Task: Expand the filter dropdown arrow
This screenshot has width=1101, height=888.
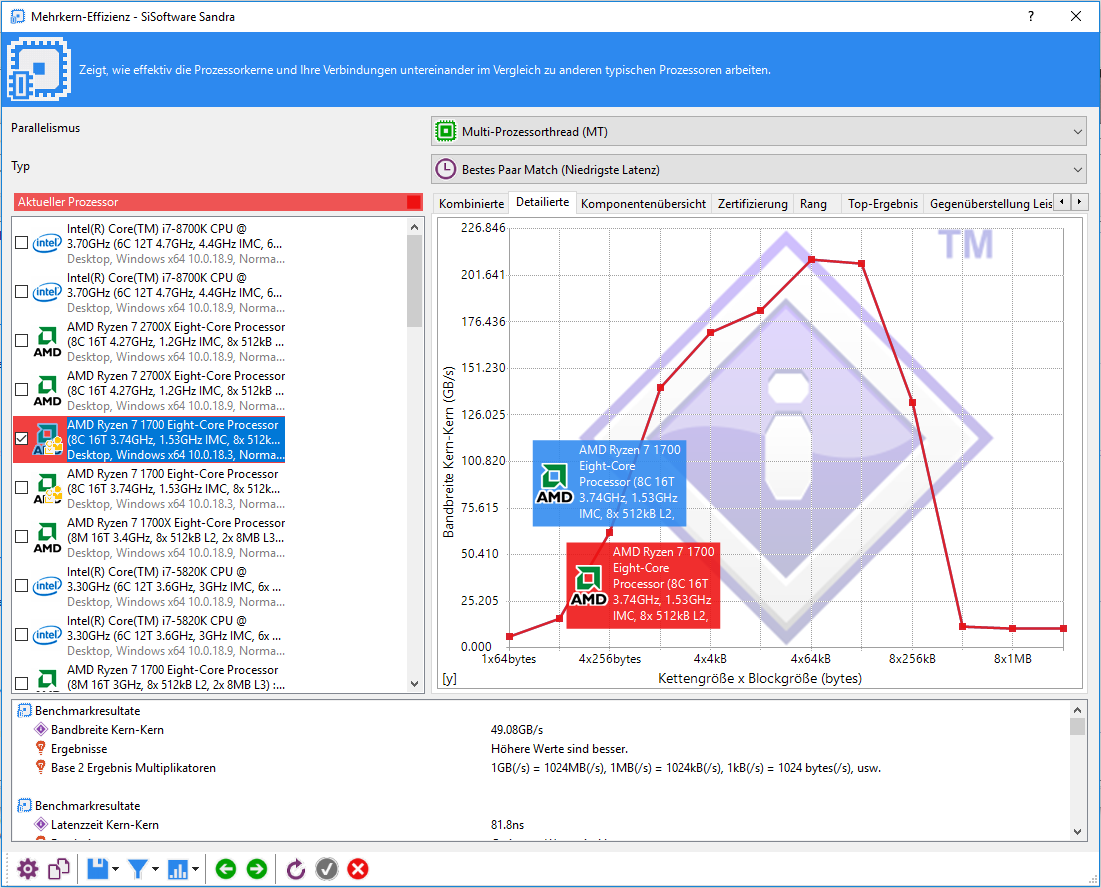Action: coord(155,870)
